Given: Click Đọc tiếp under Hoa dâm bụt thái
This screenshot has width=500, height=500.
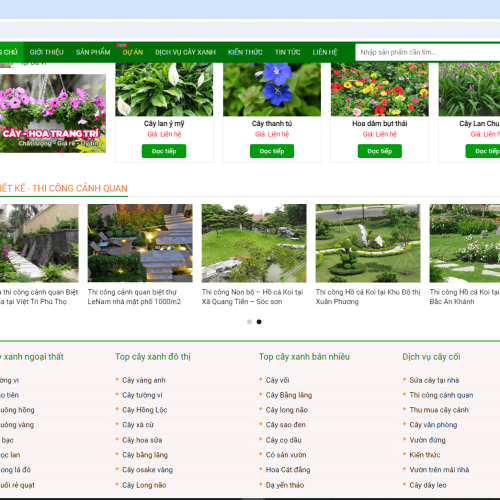Looking at the screenshot, I should (x=380, y=151).
